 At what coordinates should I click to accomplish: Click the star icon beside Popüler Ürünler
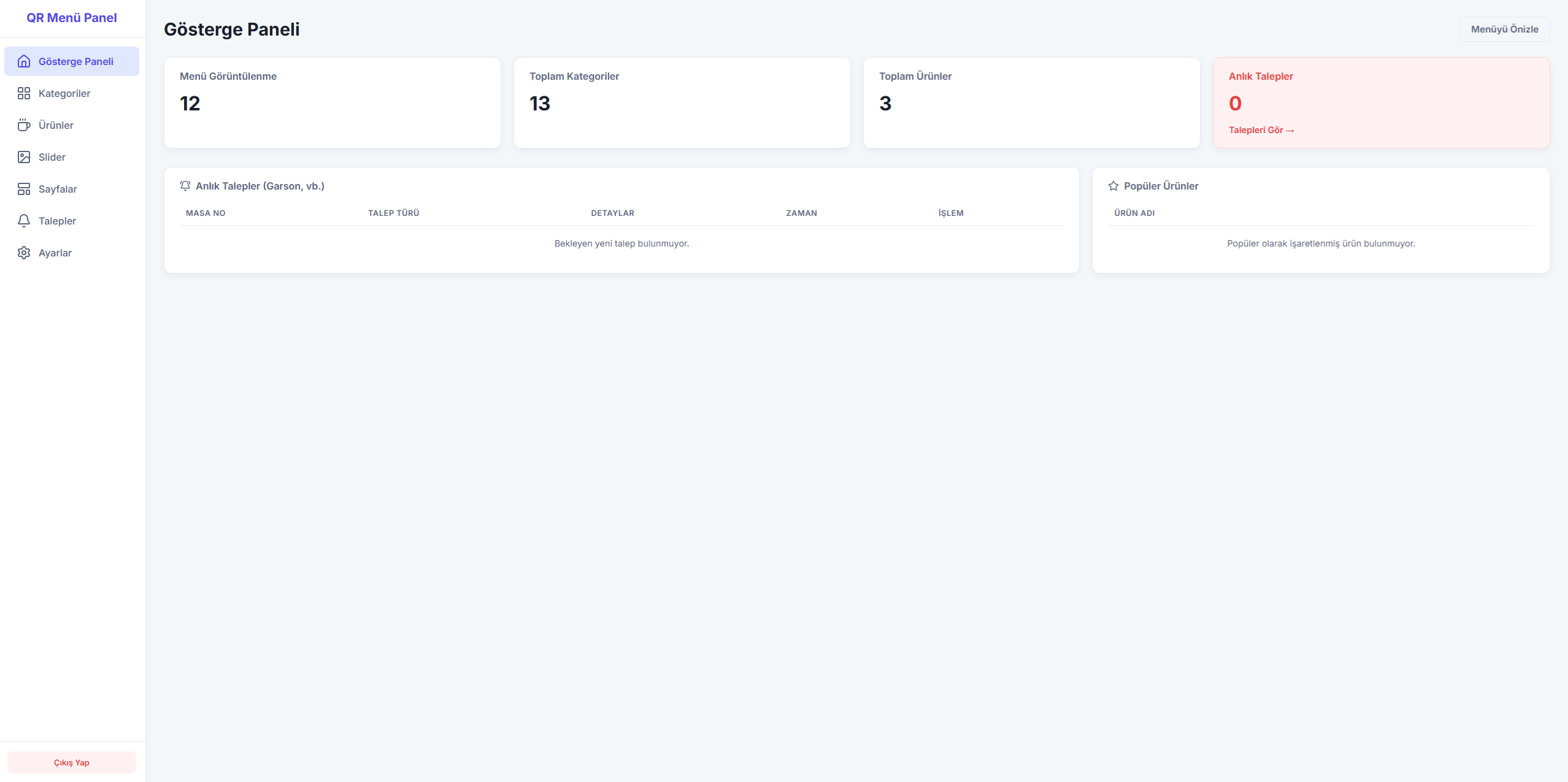coord(1113,186)
